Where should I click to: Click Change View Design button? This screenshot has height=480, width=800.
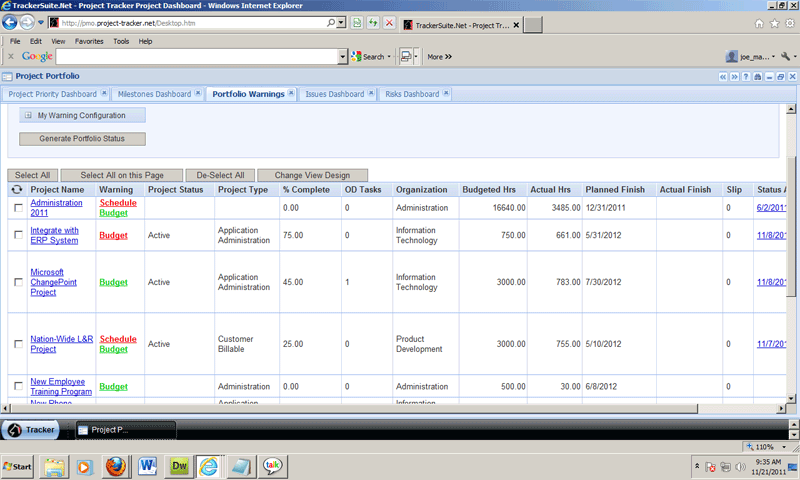(312, 175)
